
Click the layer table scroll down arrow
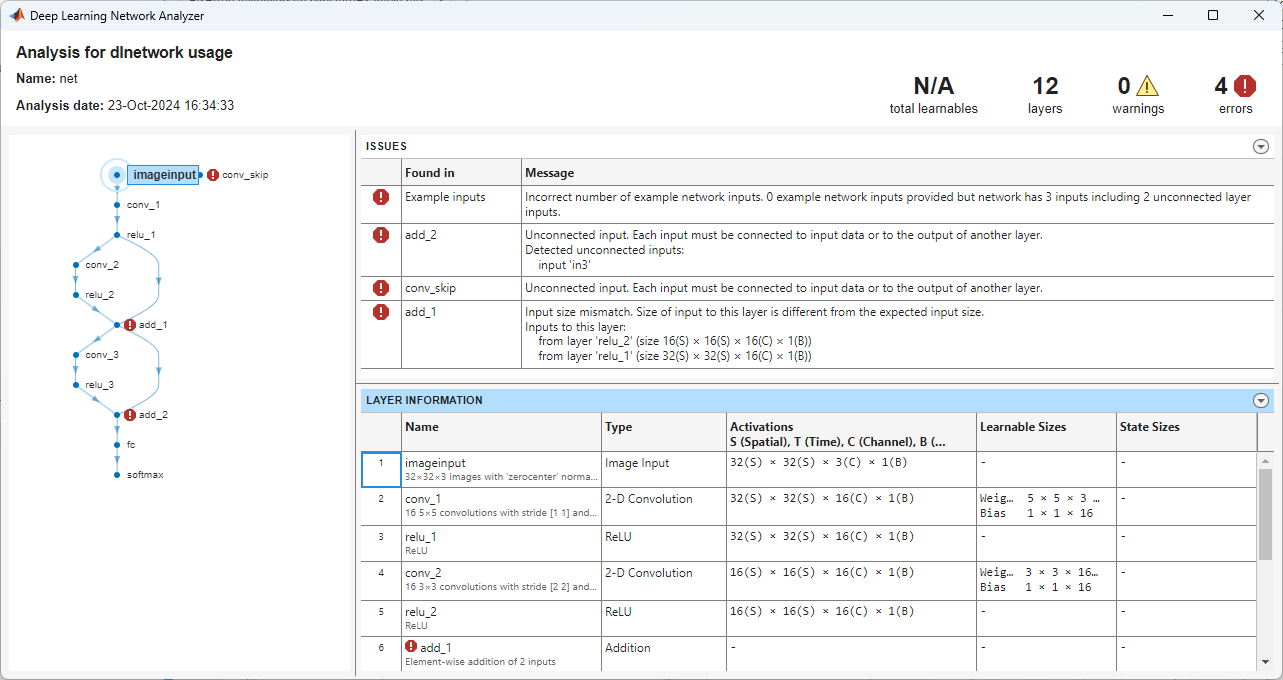[x=1265, y=661]
